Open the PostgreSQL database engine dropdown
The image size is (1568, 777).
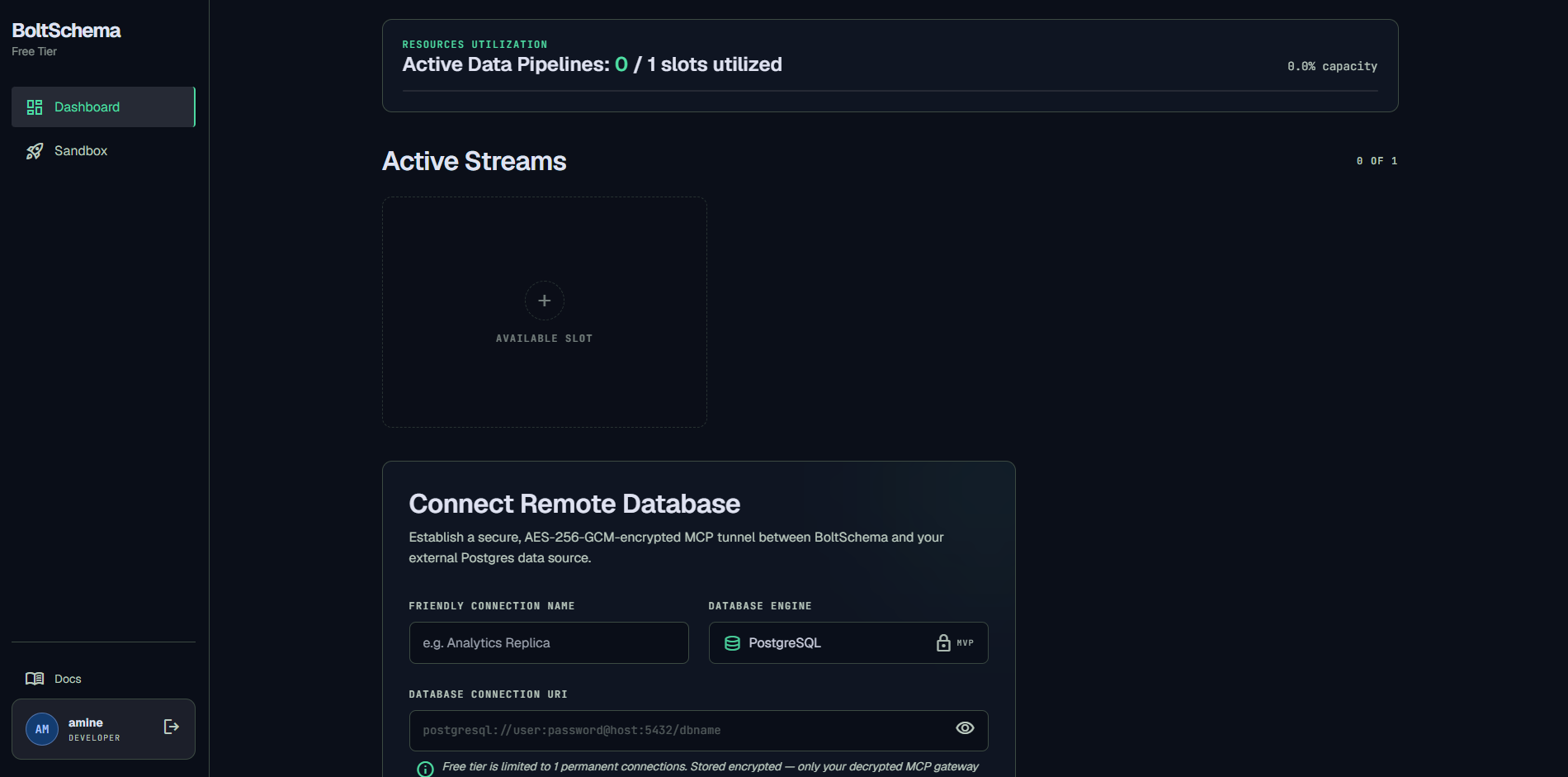pyautogui.click(x=848, y=642)
